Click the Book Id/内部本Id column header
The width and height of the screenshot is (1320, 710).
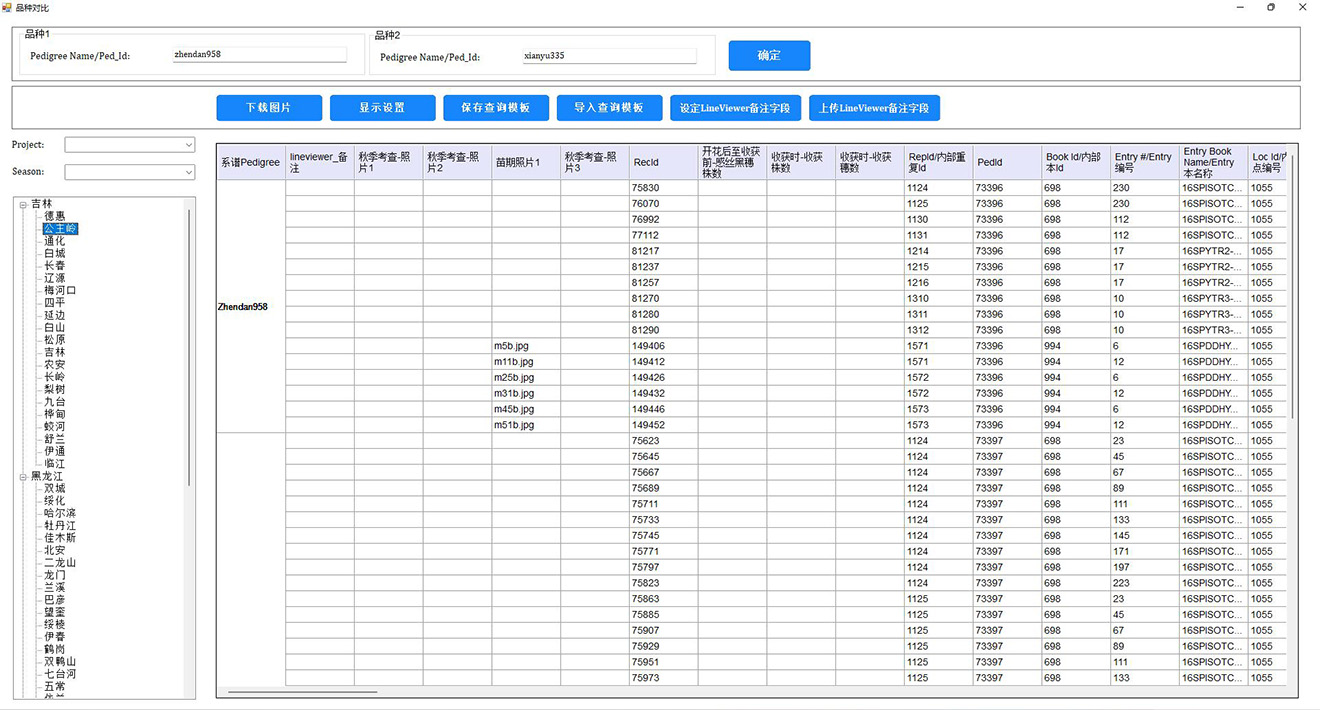1076,162
